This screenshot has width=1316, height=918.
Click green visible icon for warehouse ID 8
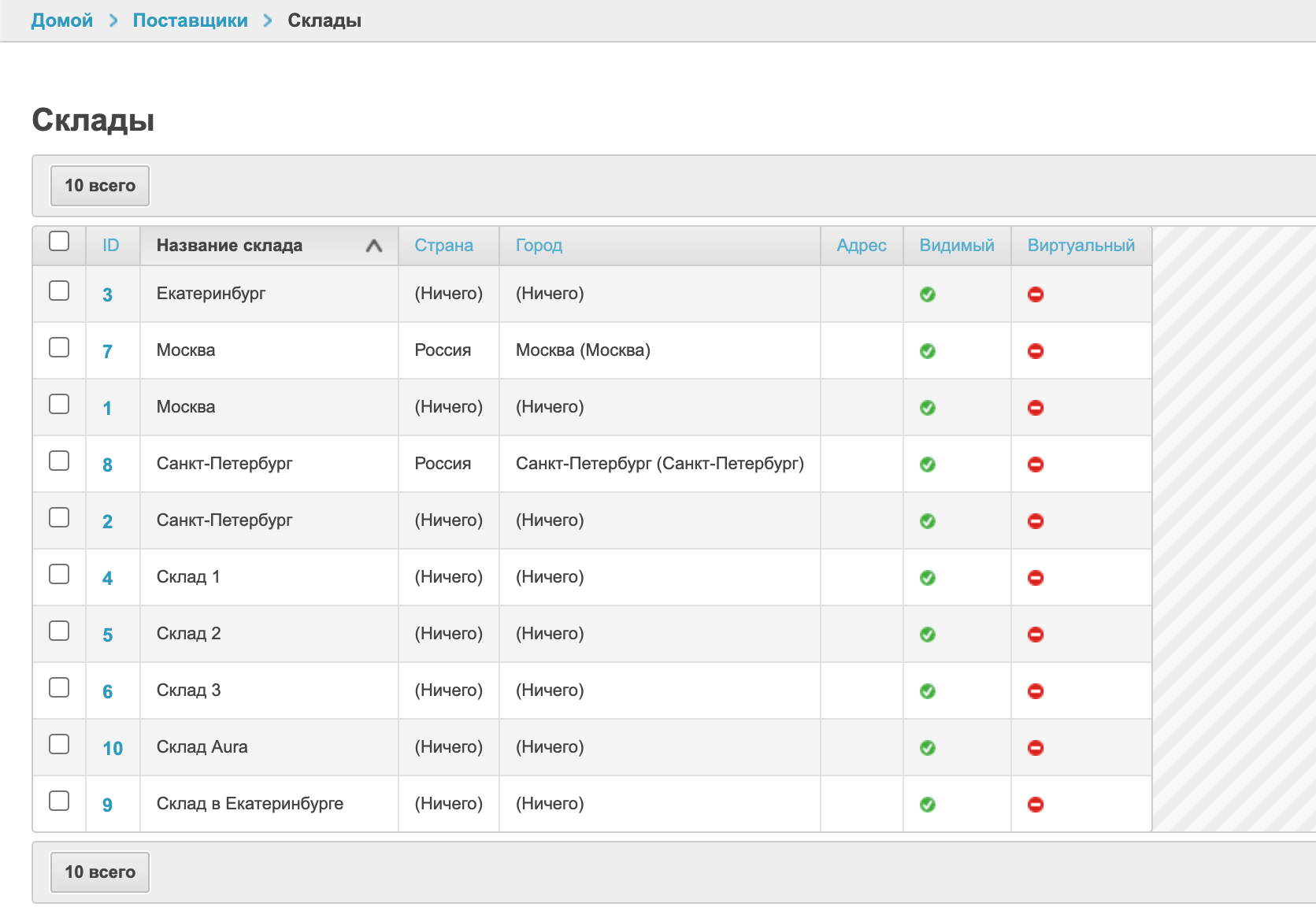pos(928,465)
